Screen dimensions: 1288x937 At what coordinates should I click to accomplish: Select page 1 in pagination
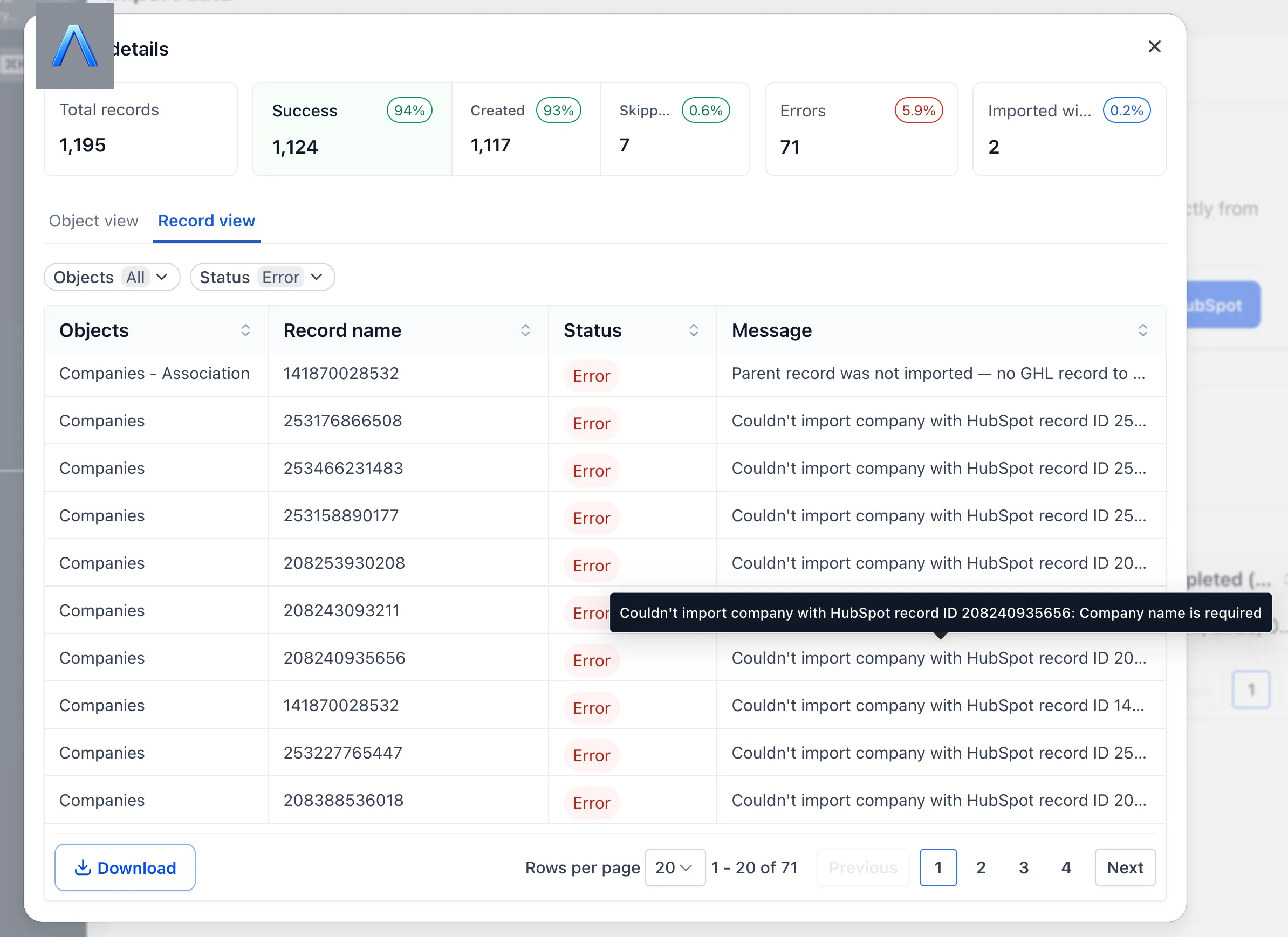938,867
